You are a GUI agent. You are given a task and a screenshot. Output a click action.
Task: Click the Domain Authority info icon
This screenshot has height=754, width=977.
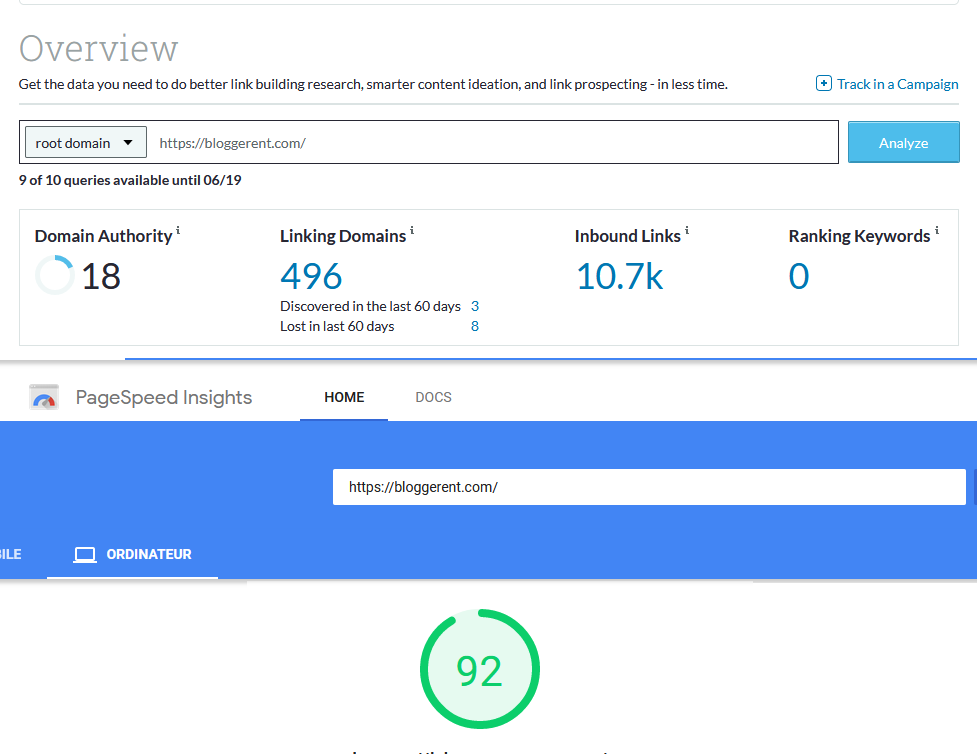[178, 231]
